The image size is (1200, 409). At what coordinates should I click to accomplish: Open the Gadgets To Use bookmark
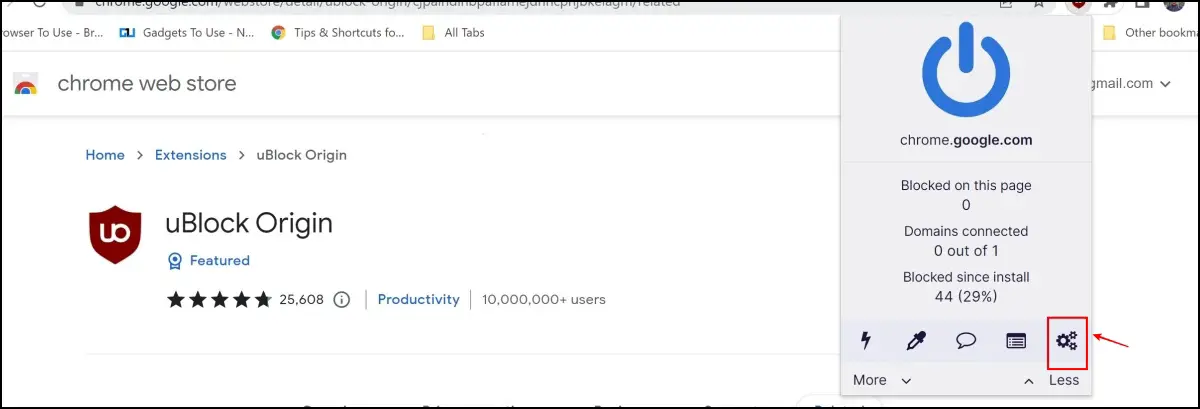click(x=187, y=32)
